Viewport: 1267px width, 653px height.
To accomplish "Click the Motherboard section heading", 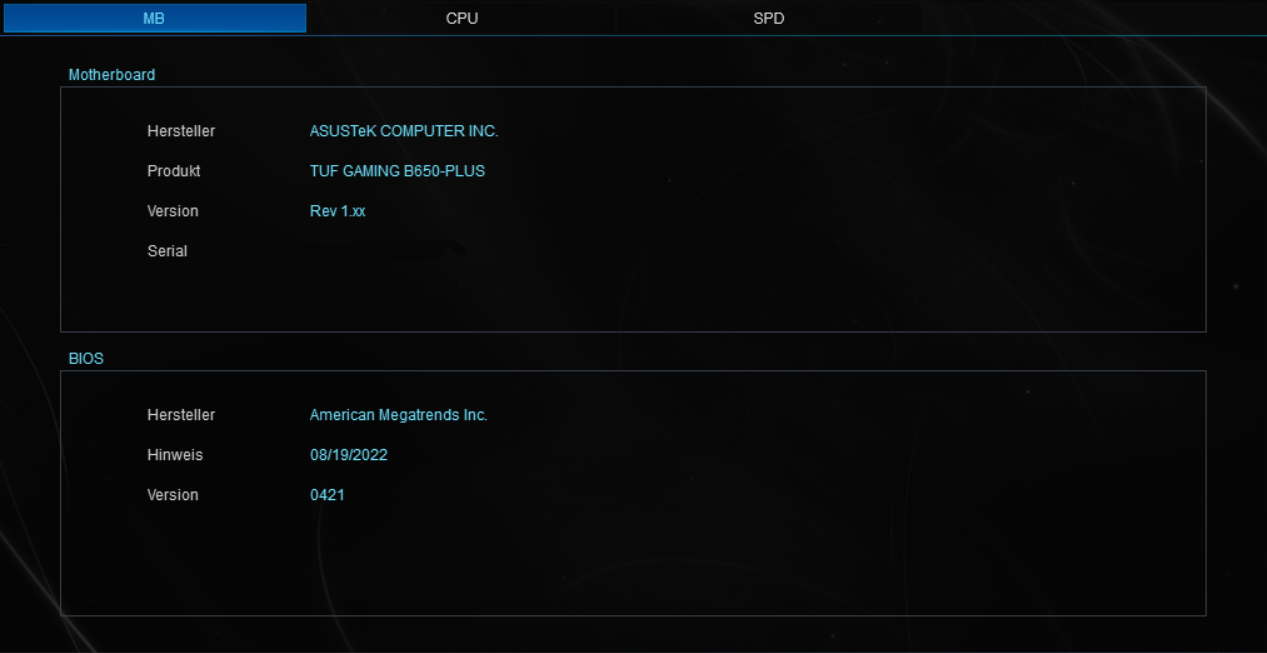I will click(111, 74).
